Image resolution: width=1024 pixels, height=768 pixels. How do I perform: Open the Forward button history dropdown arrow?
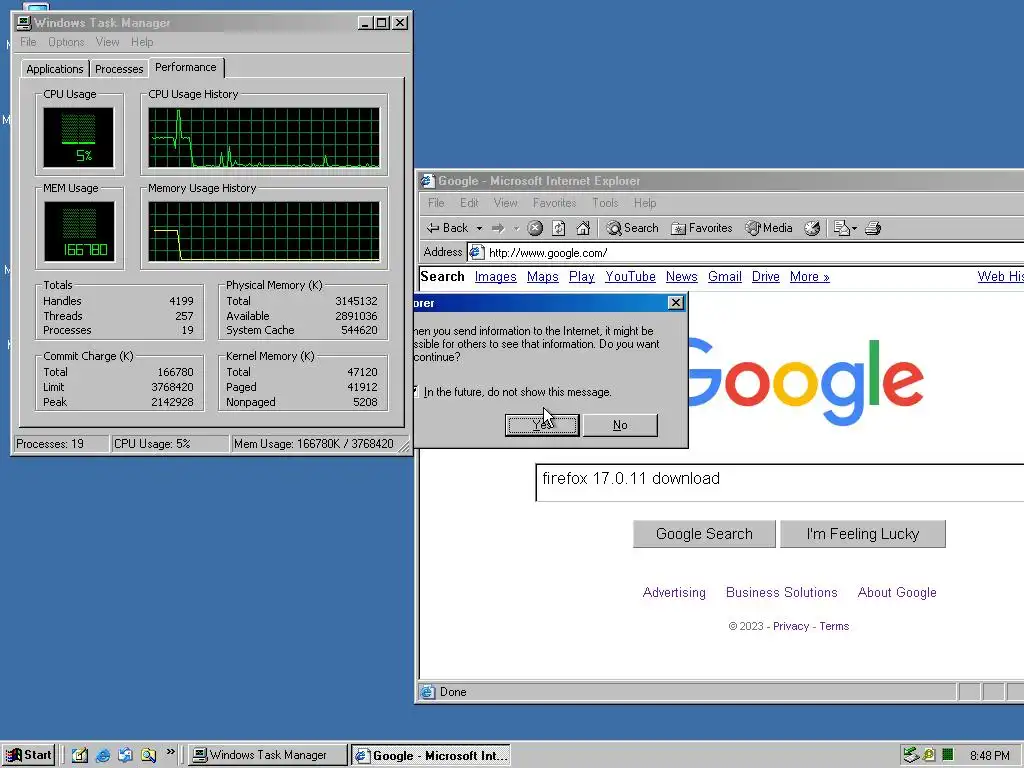click(x=516, y=229)
